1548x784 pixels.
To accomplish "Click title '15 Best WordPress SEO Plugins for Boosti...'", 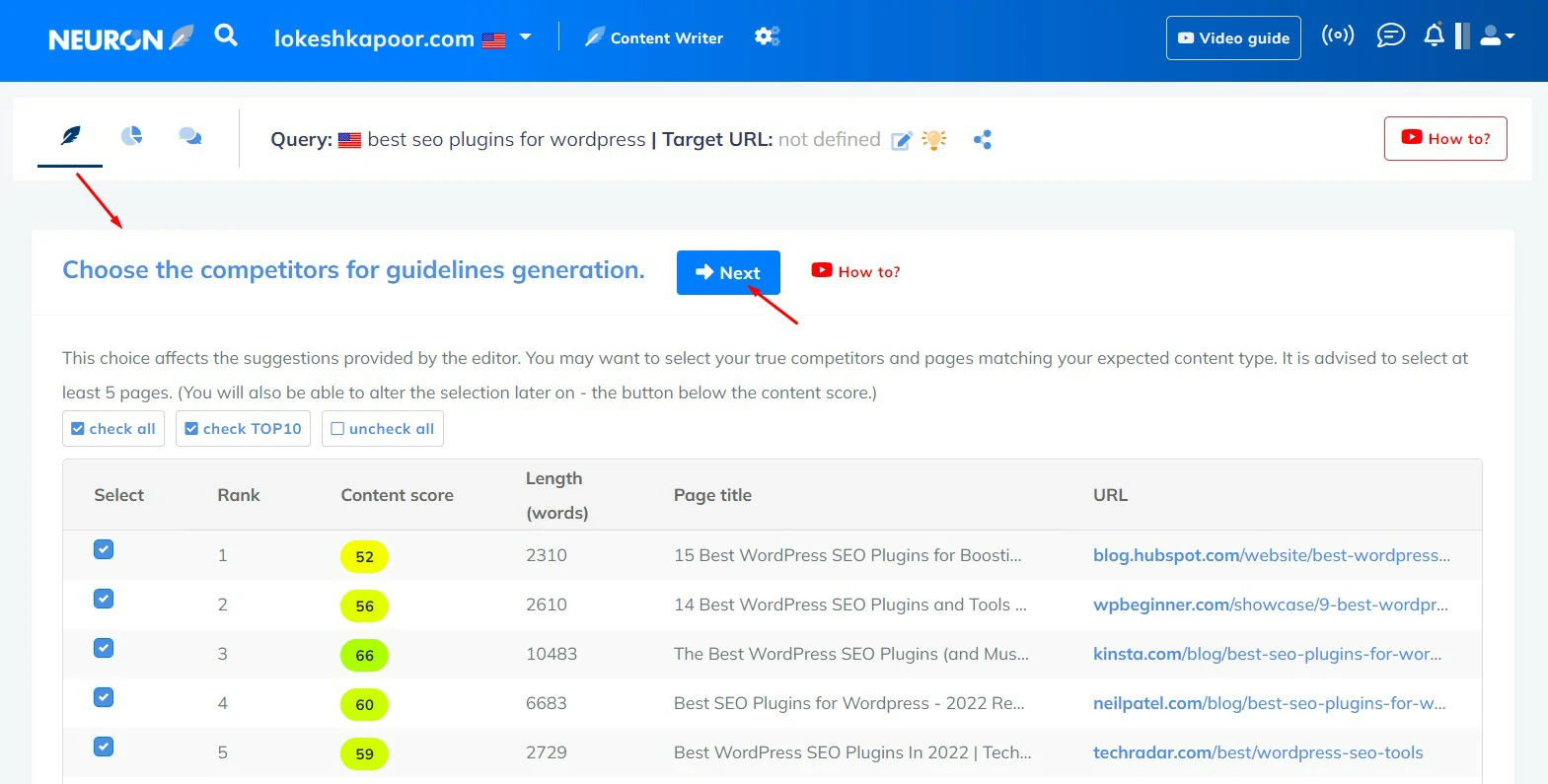I will [848, 555].
